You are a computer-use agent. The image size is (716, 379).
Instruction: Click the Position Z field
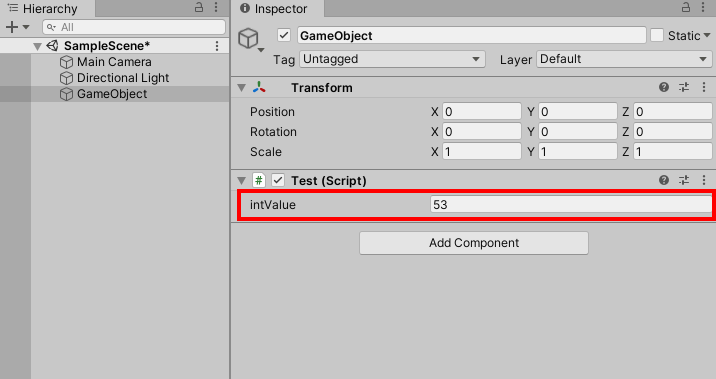point(673,111)
